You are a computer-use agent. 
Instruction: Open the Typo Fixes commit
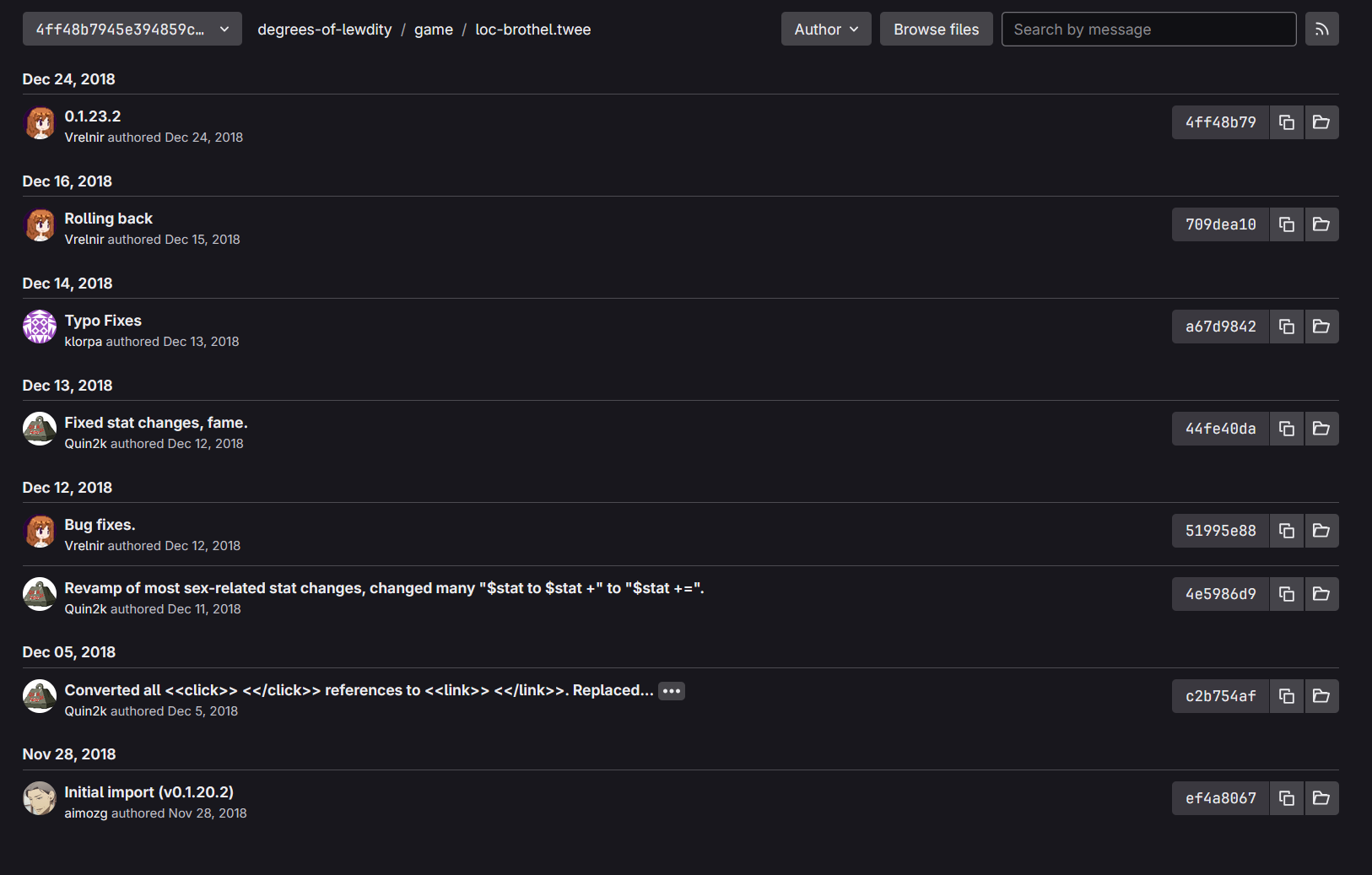103,321
